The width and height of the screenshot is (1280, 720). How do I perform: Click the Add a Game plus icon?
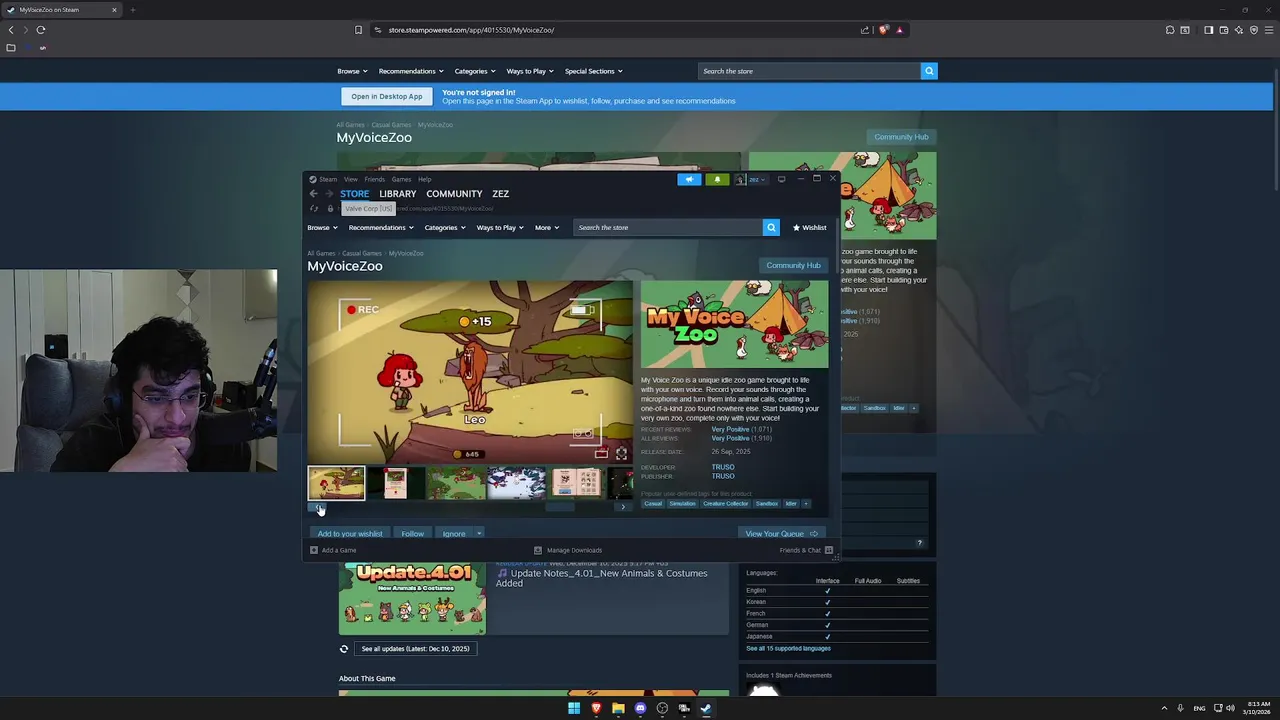[x=314, y=550]
